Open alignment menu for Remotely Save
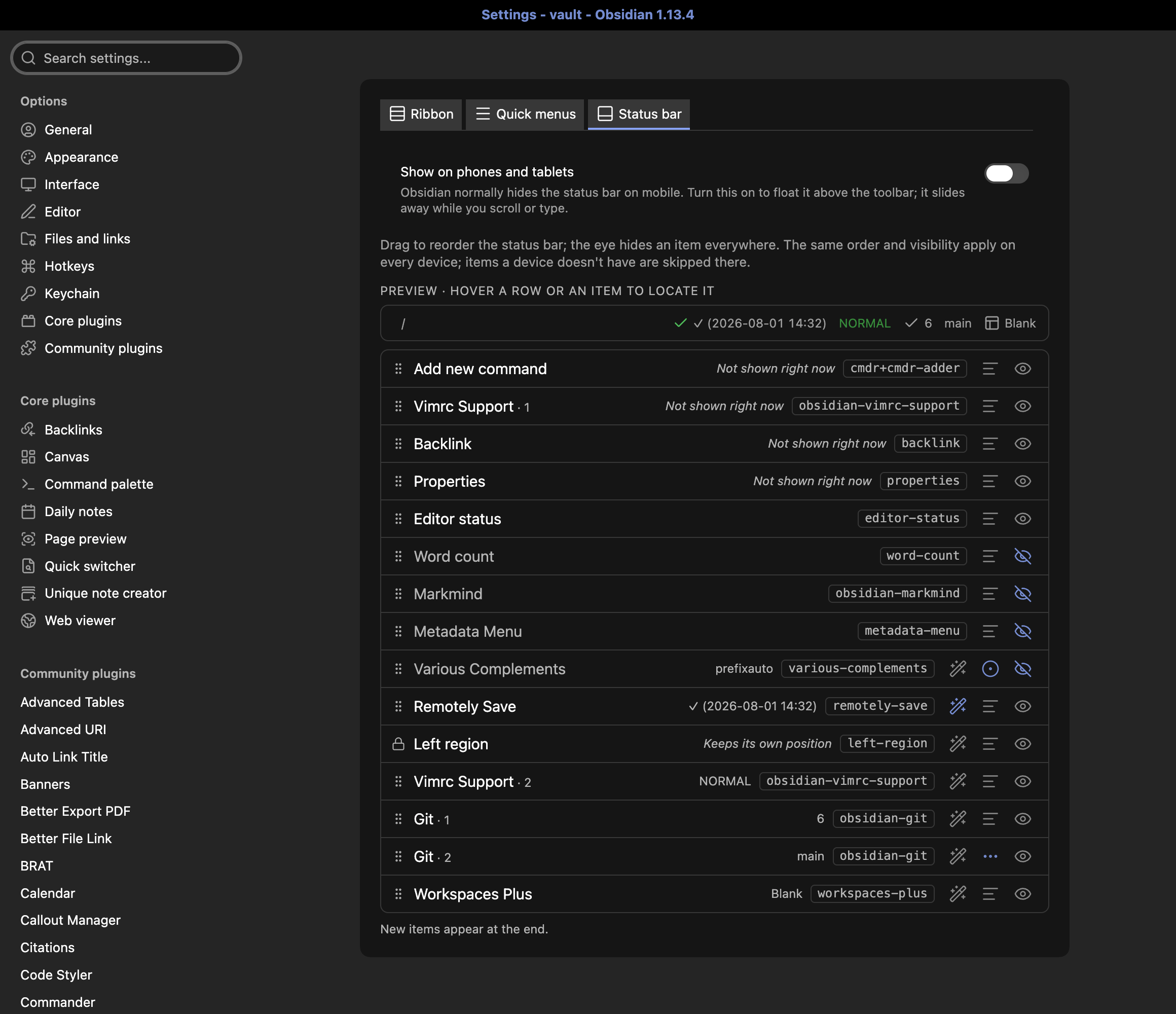Viewport: 1176px width, 1014px height. coord(990,706)
